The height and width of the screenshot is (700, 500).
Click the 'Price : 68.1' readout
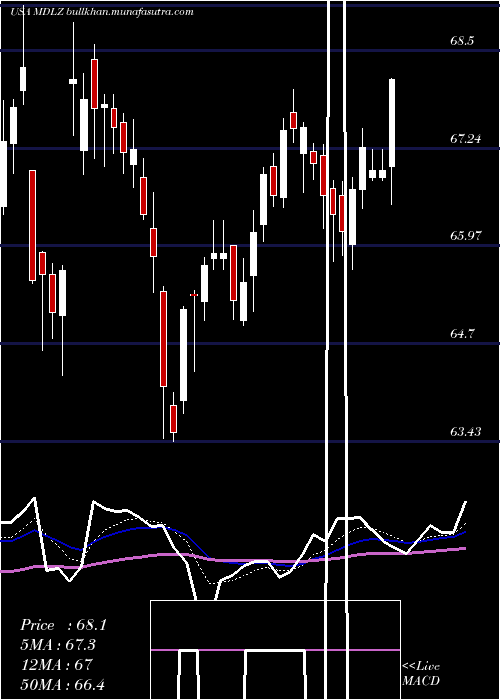[x=63, y=625]
